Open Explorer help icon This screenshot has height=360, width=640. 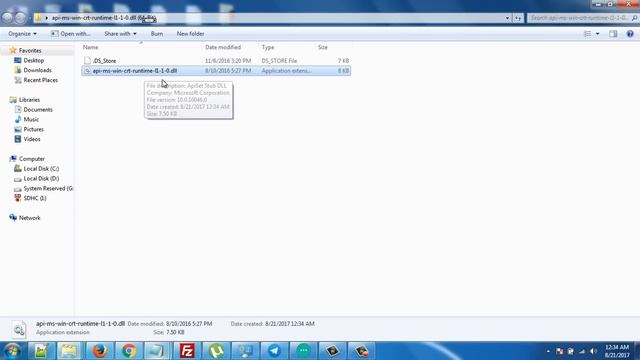click(630, 34)
